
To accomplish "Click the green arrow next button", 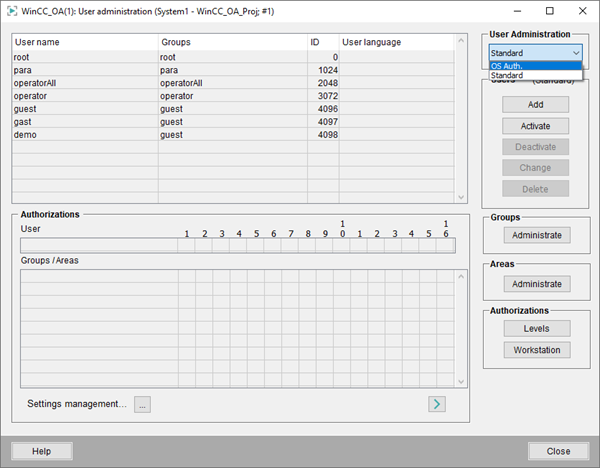I will tap(436, 404).
